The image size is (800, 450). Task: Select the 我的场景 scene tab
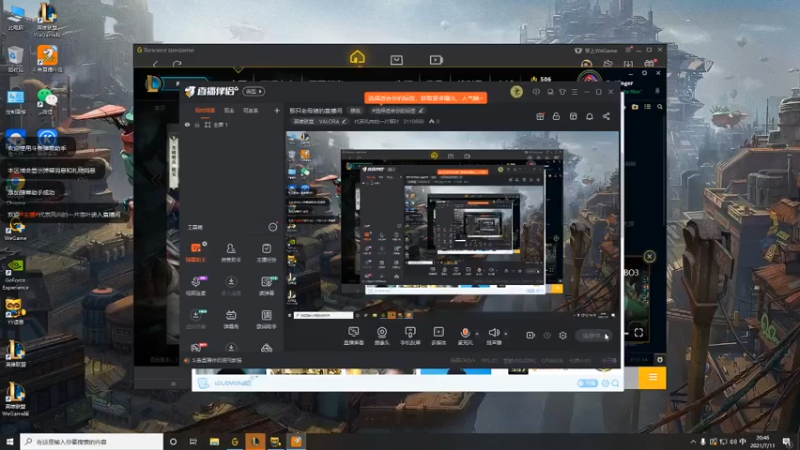click(x=205, y=110)
